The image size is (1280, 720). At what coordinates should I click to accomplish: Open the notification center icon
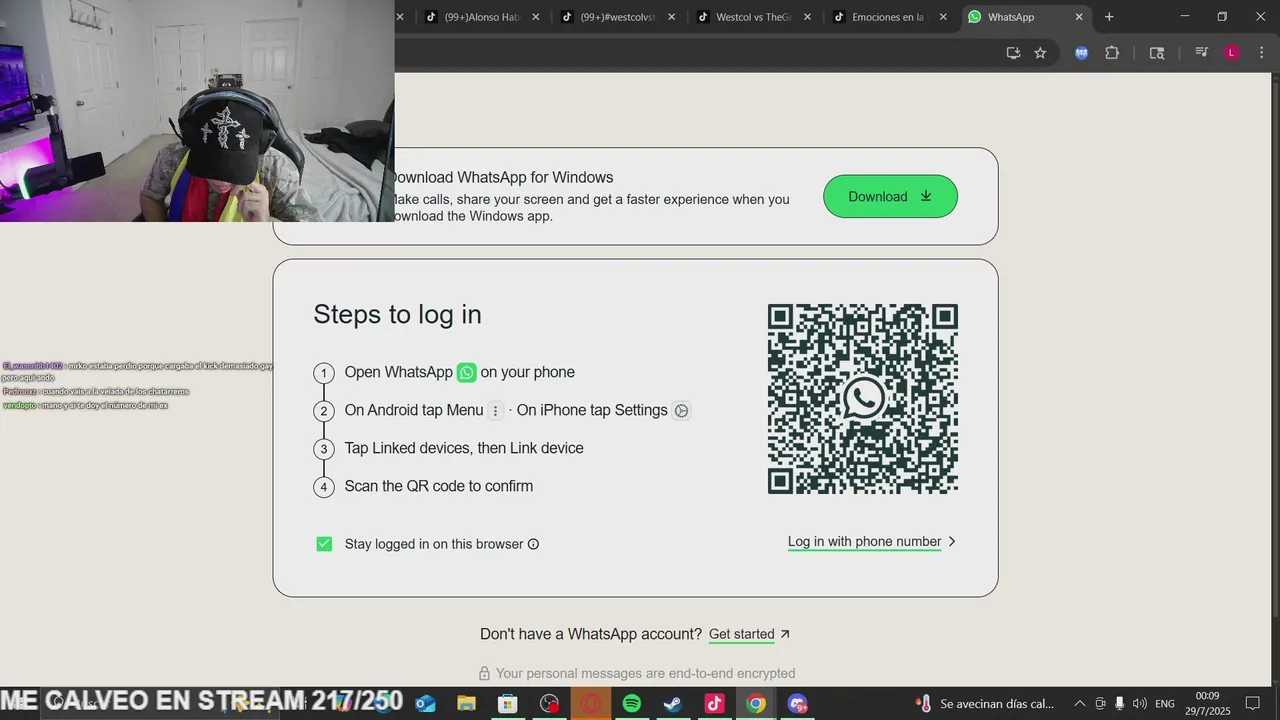[x=1252, y=704]
